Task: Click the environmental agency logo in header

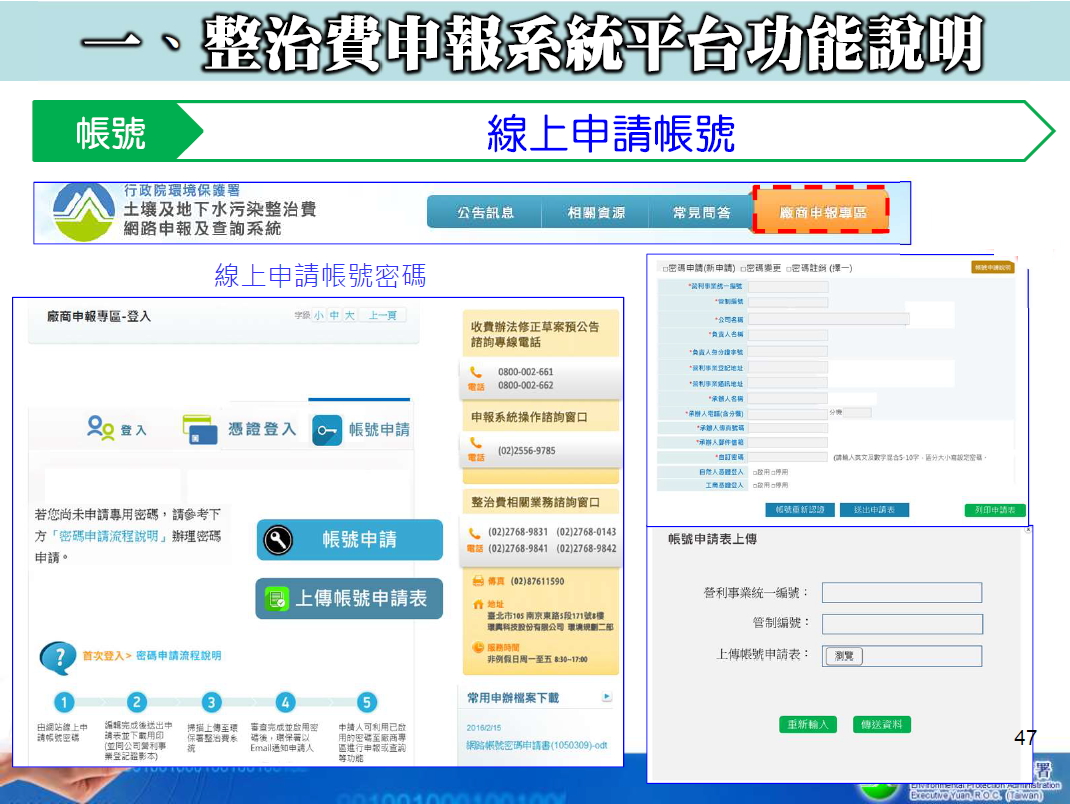Action: pyautogui.click(x=83, y=212)
